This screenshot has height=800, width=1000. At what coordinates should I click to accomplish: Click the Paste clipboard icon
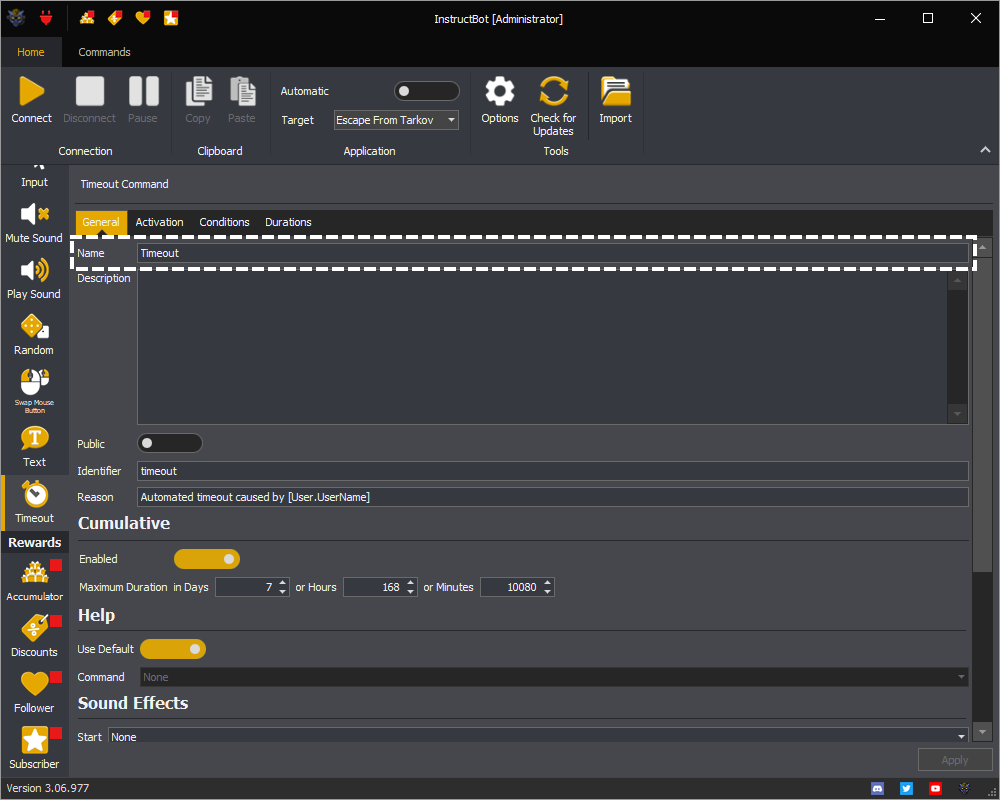coord(242,91)
